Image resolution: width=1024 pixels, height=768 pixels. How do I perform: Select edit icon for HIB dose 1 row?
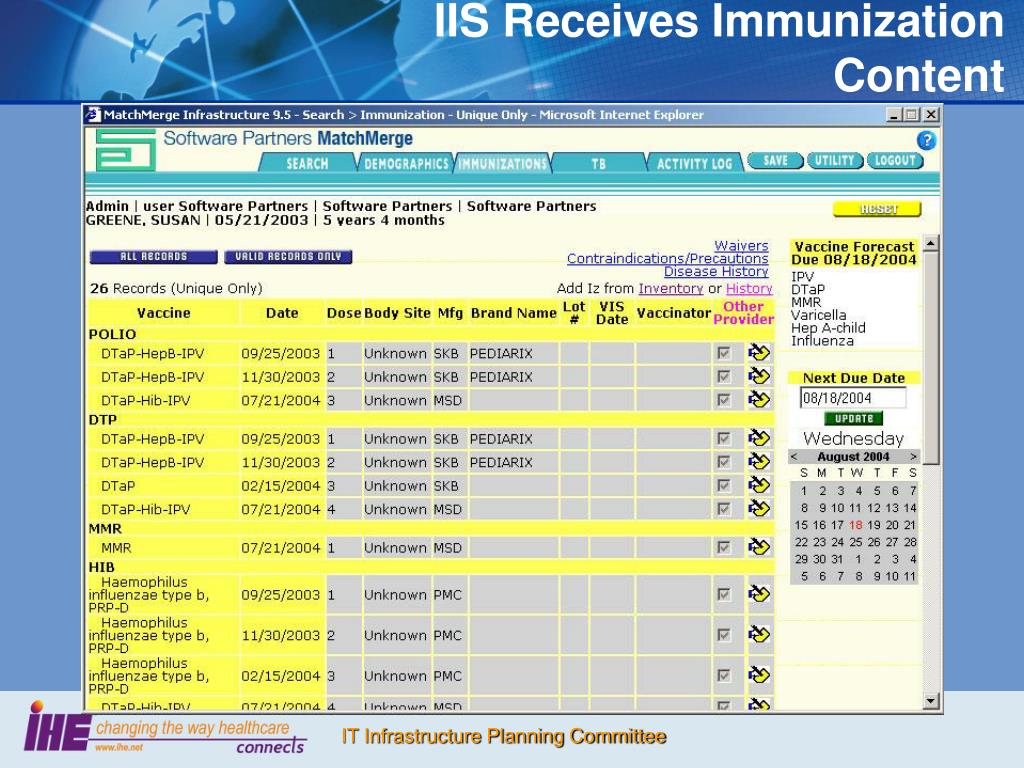pyautogui.click(x=759, y=594)
